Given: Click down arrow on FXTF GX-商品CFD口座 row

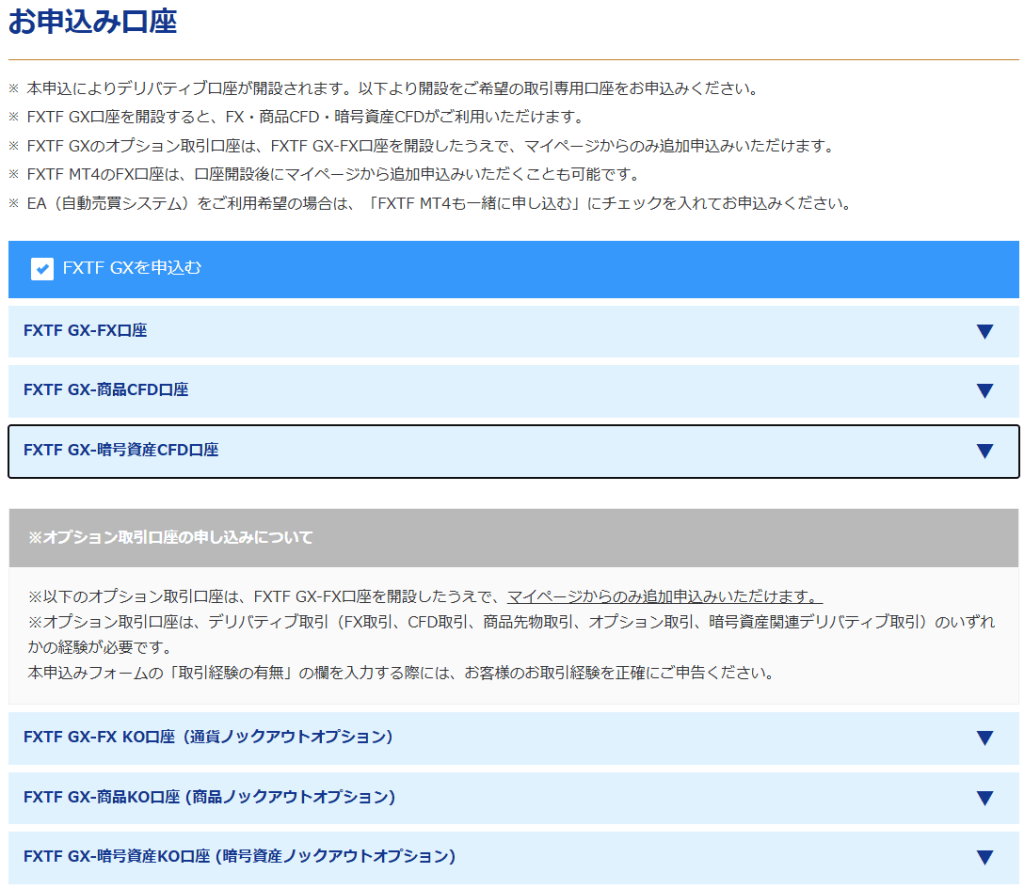Looking at the screenshot, I should pos(984,391).
